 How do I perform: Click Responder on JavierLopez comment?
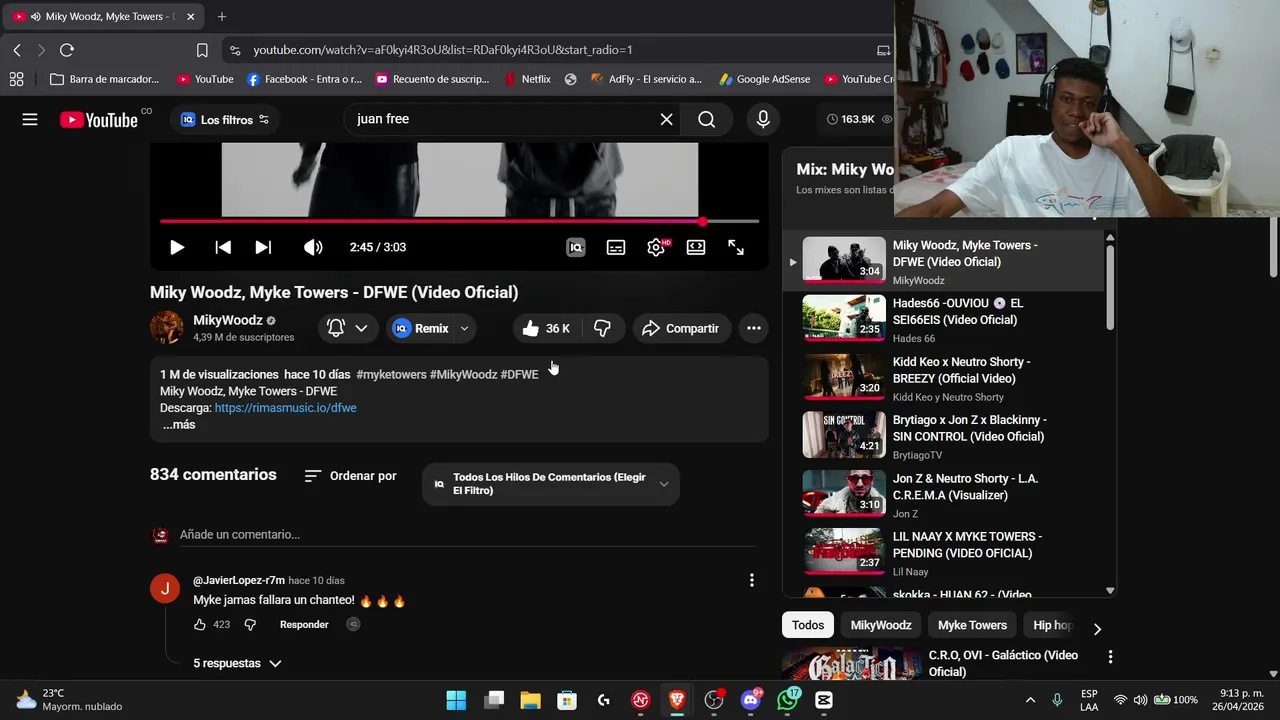pos(304,624)
